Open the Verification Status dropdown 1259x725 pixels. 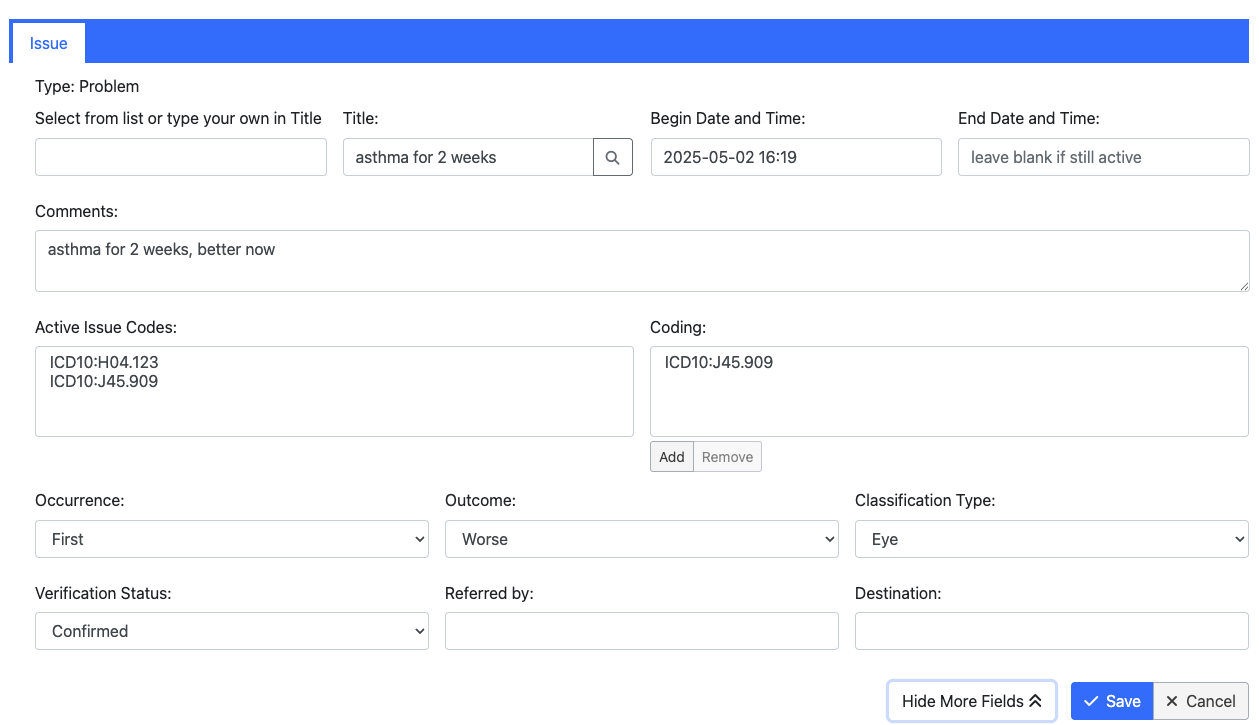[x=232, y=631]
